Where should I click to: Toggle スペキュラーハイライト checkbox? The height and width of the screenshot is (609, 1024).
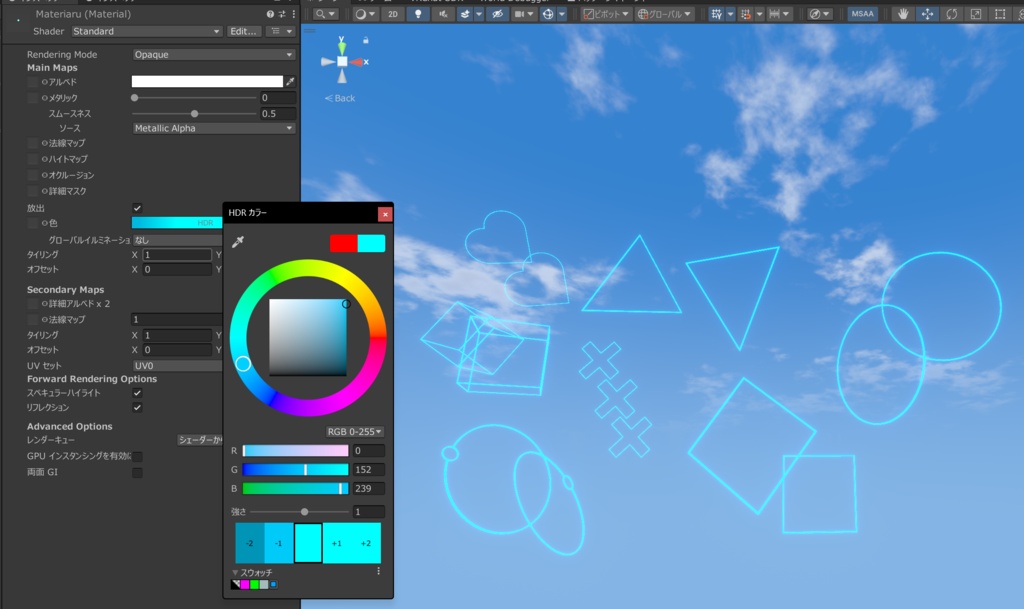(137, 393)
